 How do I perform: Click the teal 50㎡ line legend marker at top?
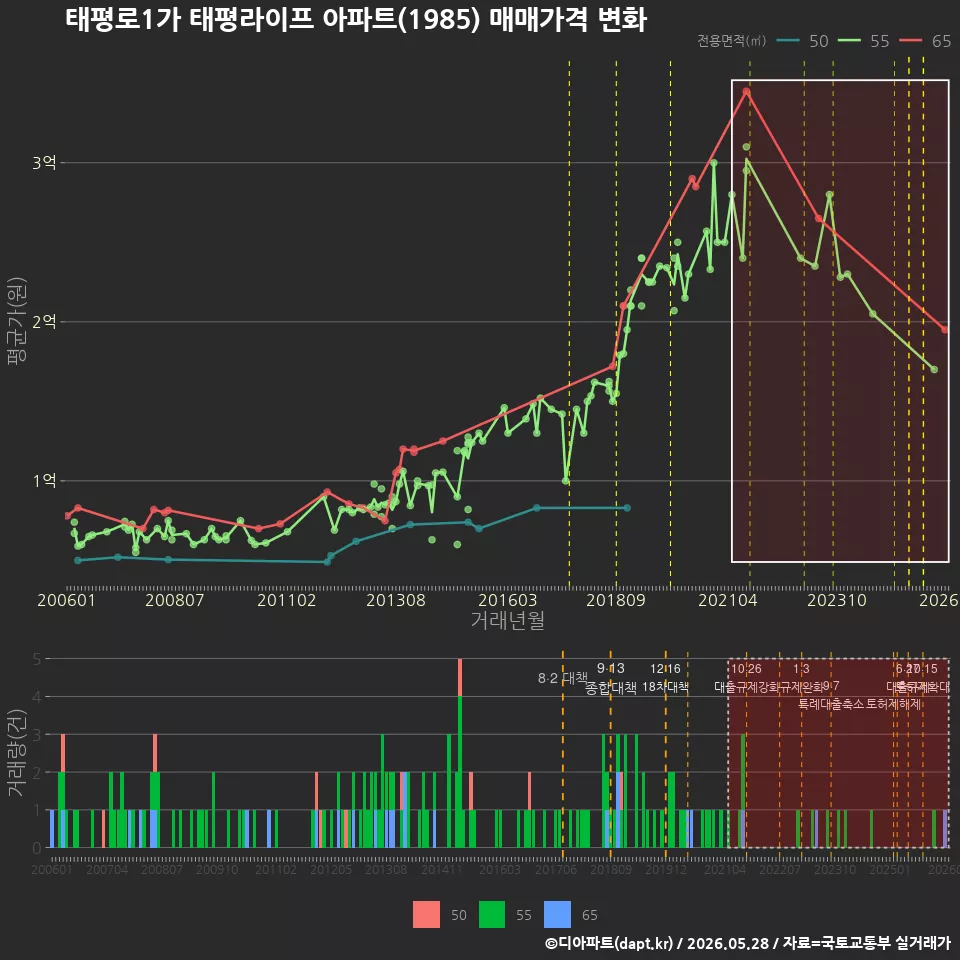point(788,41)
